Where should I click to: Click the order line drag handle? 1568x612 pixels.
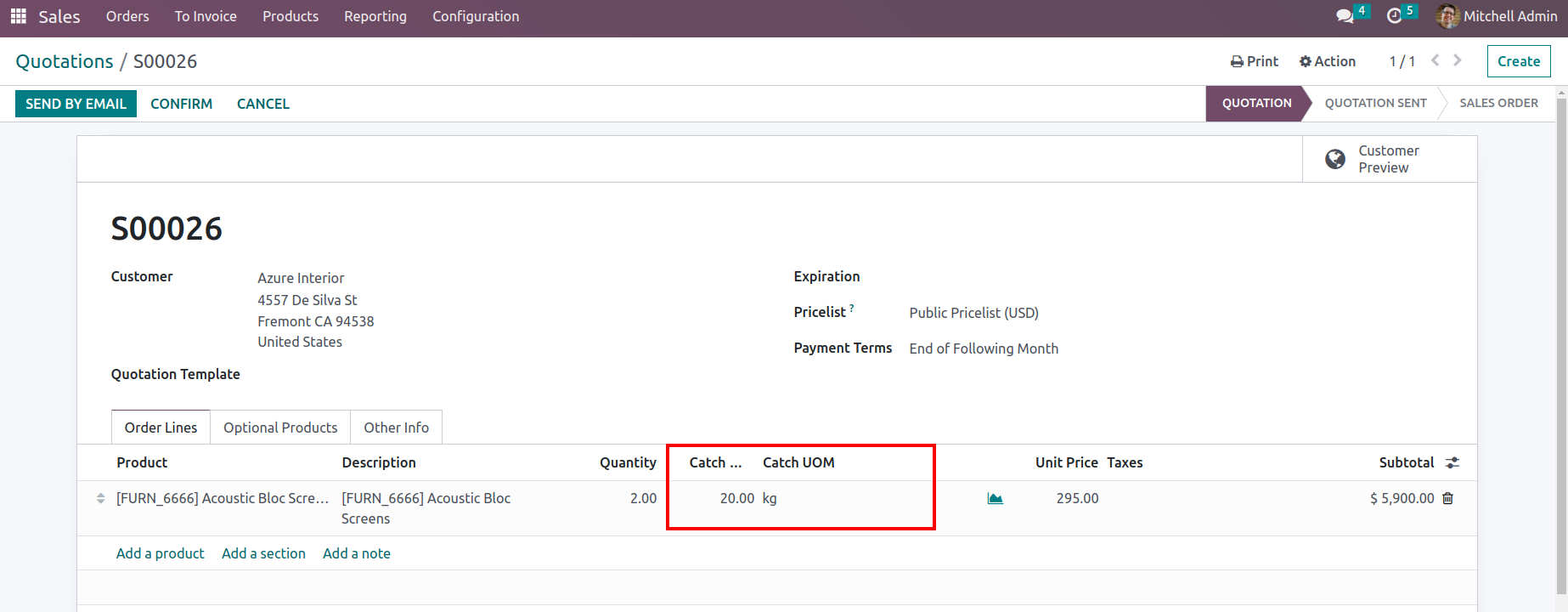[x=101, y=498]
